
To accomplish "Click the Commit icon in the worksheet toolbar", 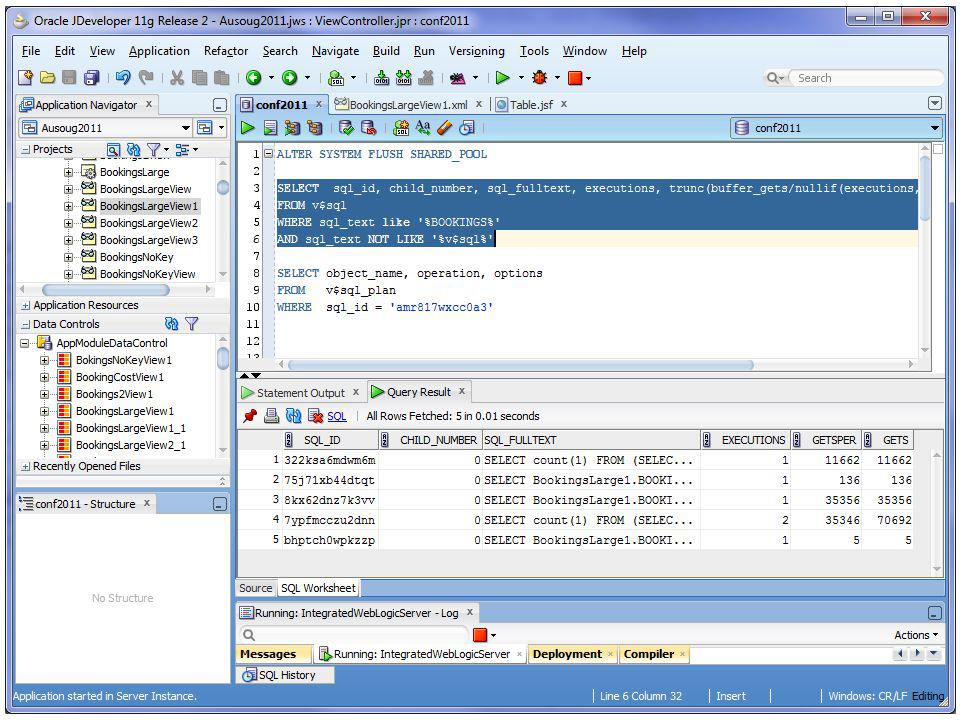I will coord(346,127).
